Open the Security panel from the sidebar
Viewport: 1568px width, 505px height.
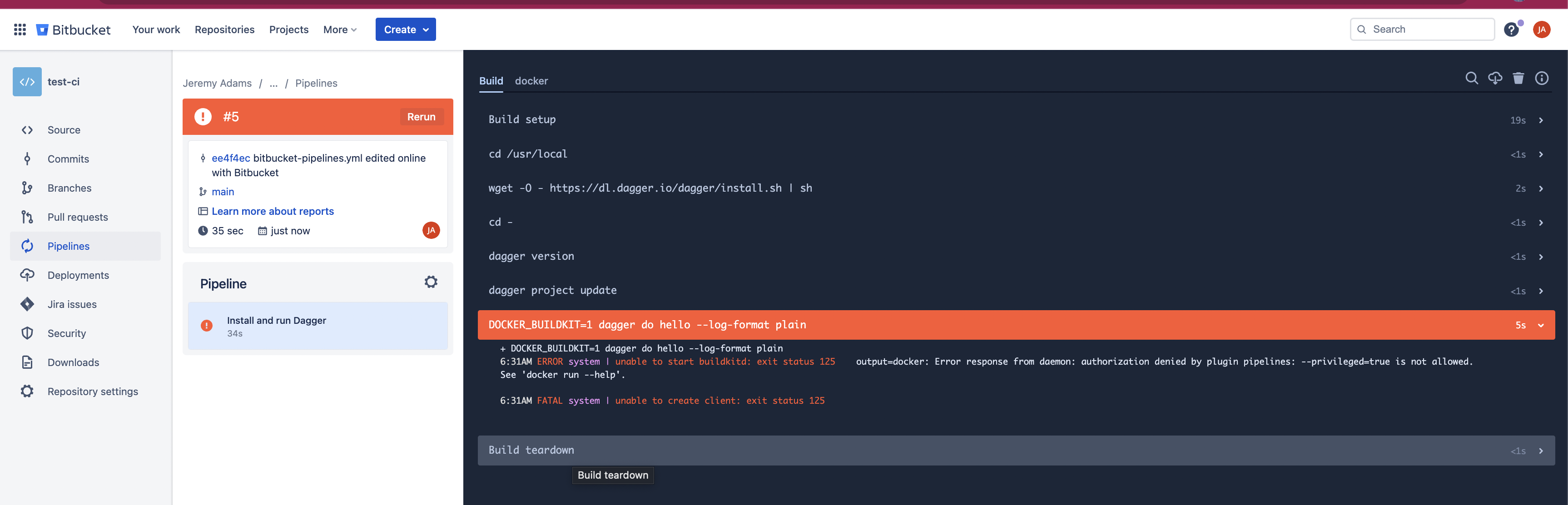click(x=67, y=333)
